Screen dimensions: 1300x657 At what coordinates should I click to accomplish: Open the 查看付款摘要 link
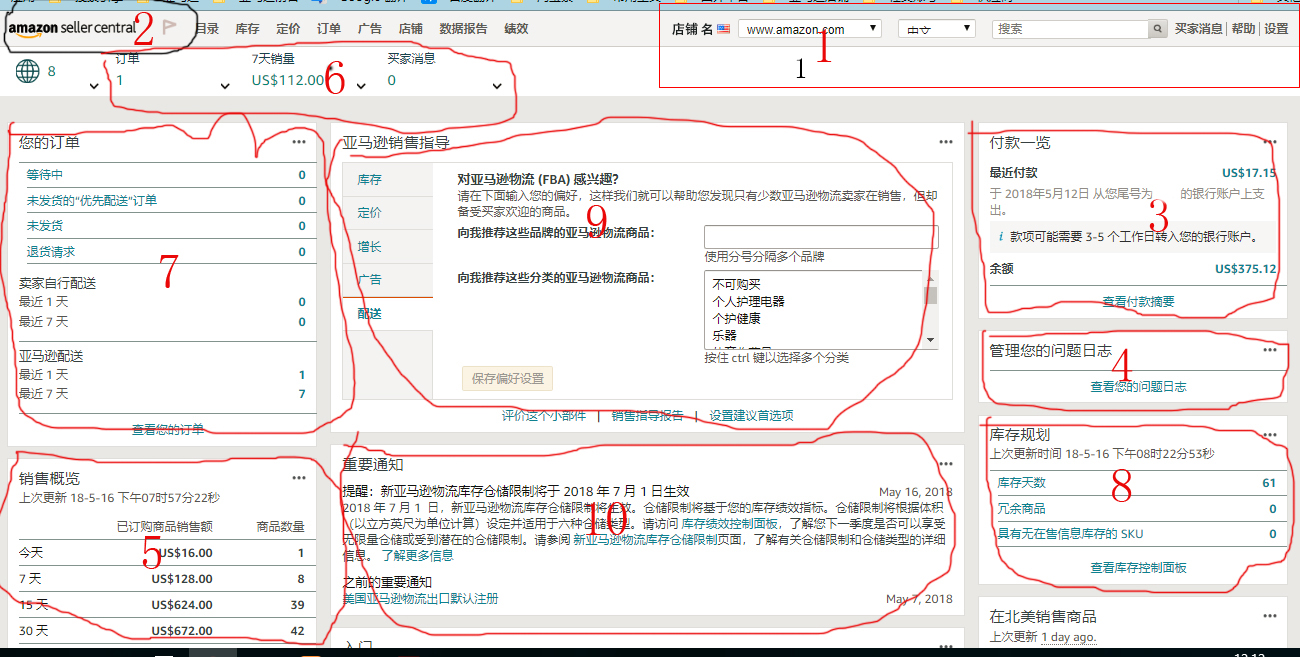(1138, 301)
